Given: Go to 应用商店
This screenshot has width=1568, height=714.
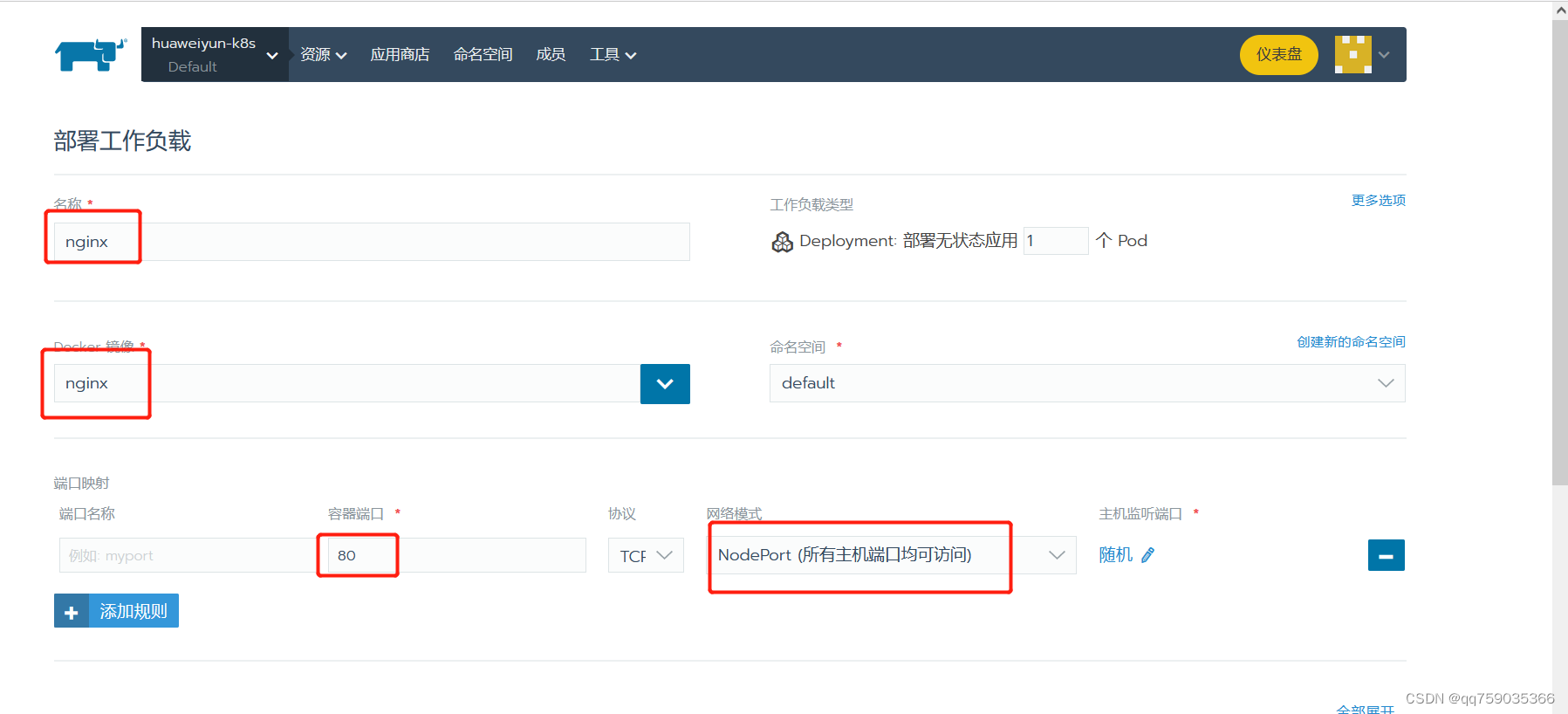Looking at the screenshot, I should (x=400, y=54).
